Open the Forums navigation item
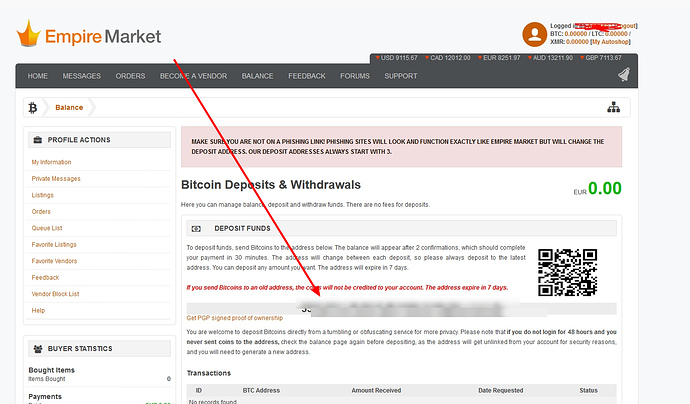Screen dimensions: 690x404 coord(354,76)
